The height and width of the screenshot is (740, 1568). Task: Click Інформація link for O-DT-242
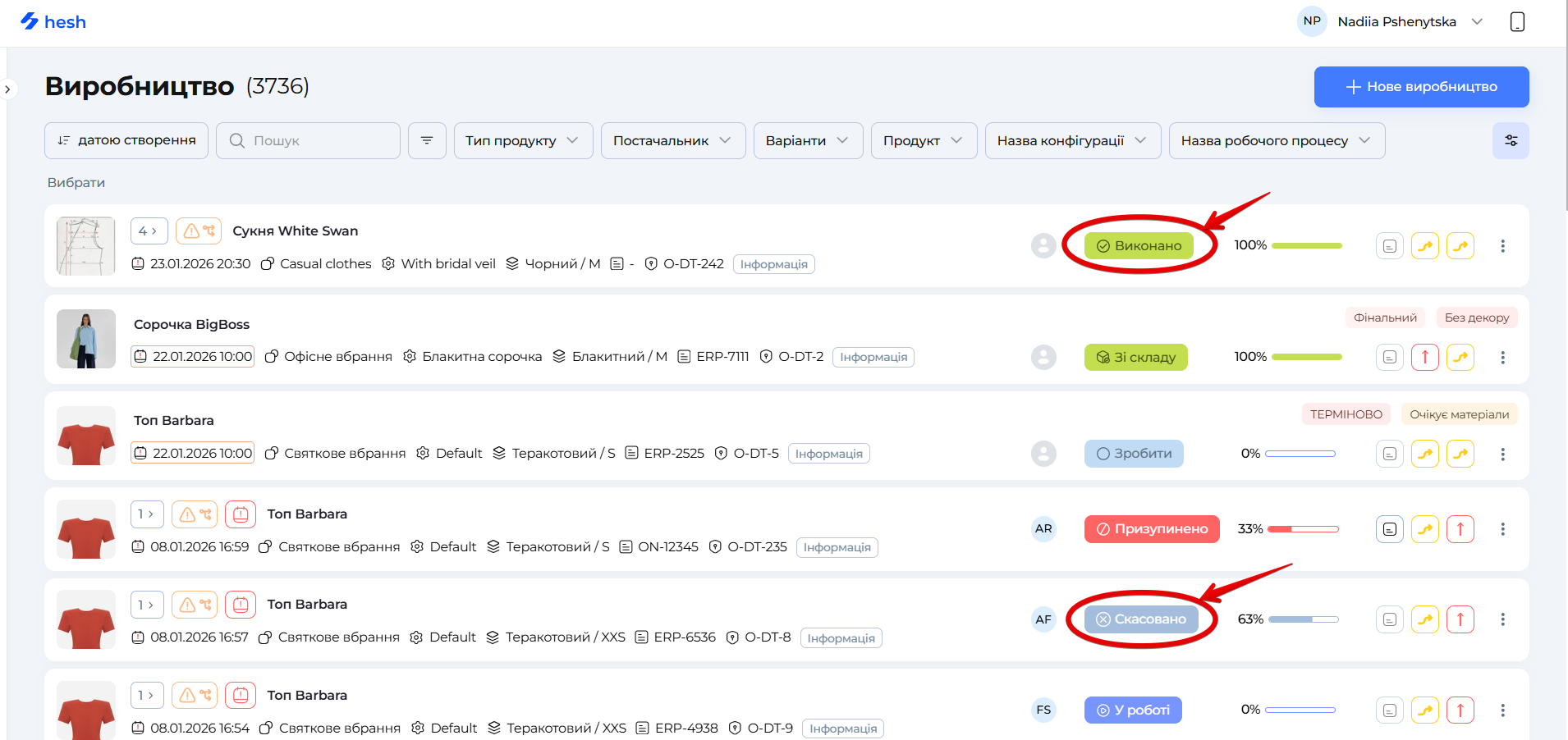click(773, 264)
